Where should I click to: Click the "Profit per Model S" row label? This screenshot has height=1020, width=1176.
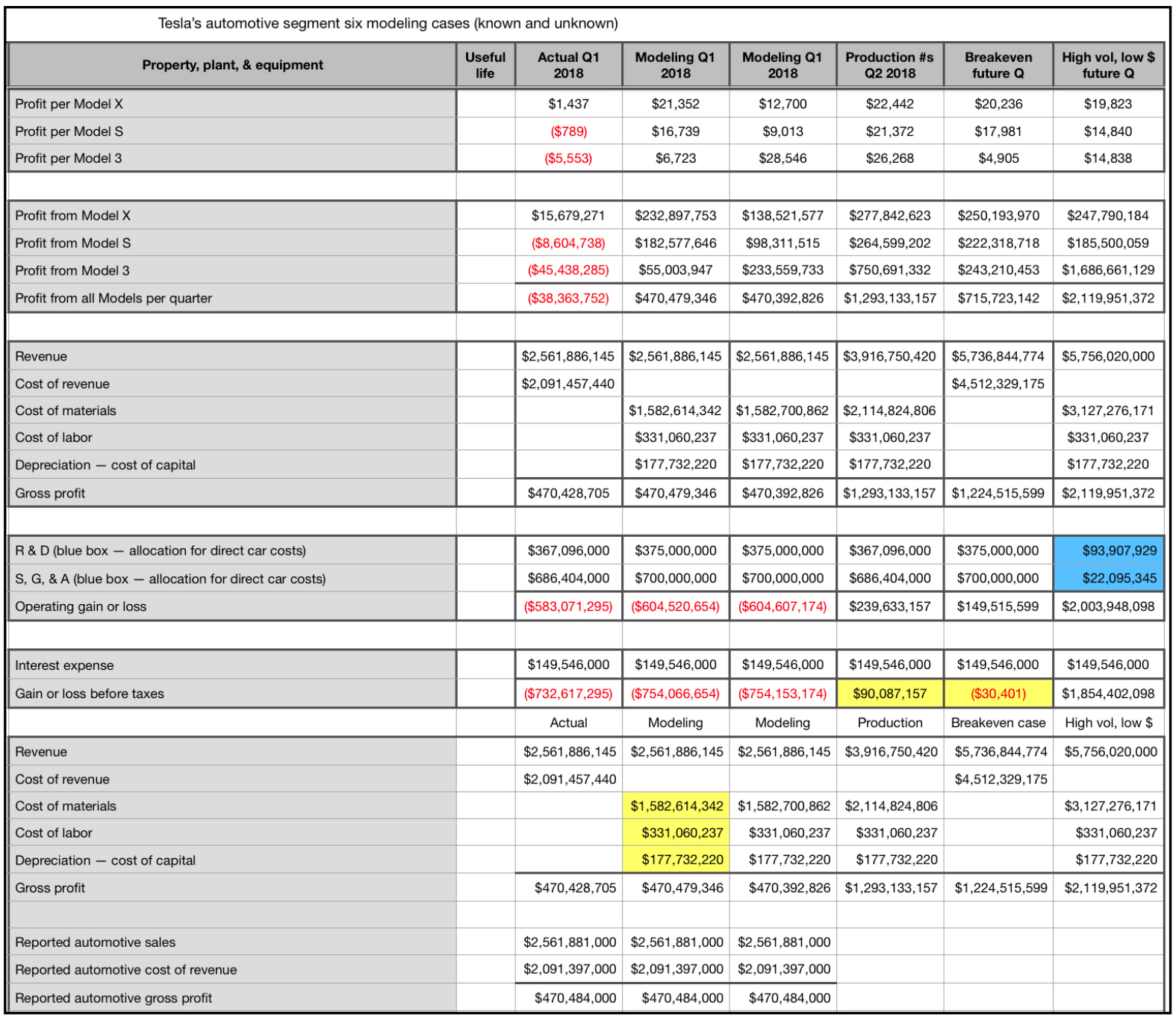232,131
